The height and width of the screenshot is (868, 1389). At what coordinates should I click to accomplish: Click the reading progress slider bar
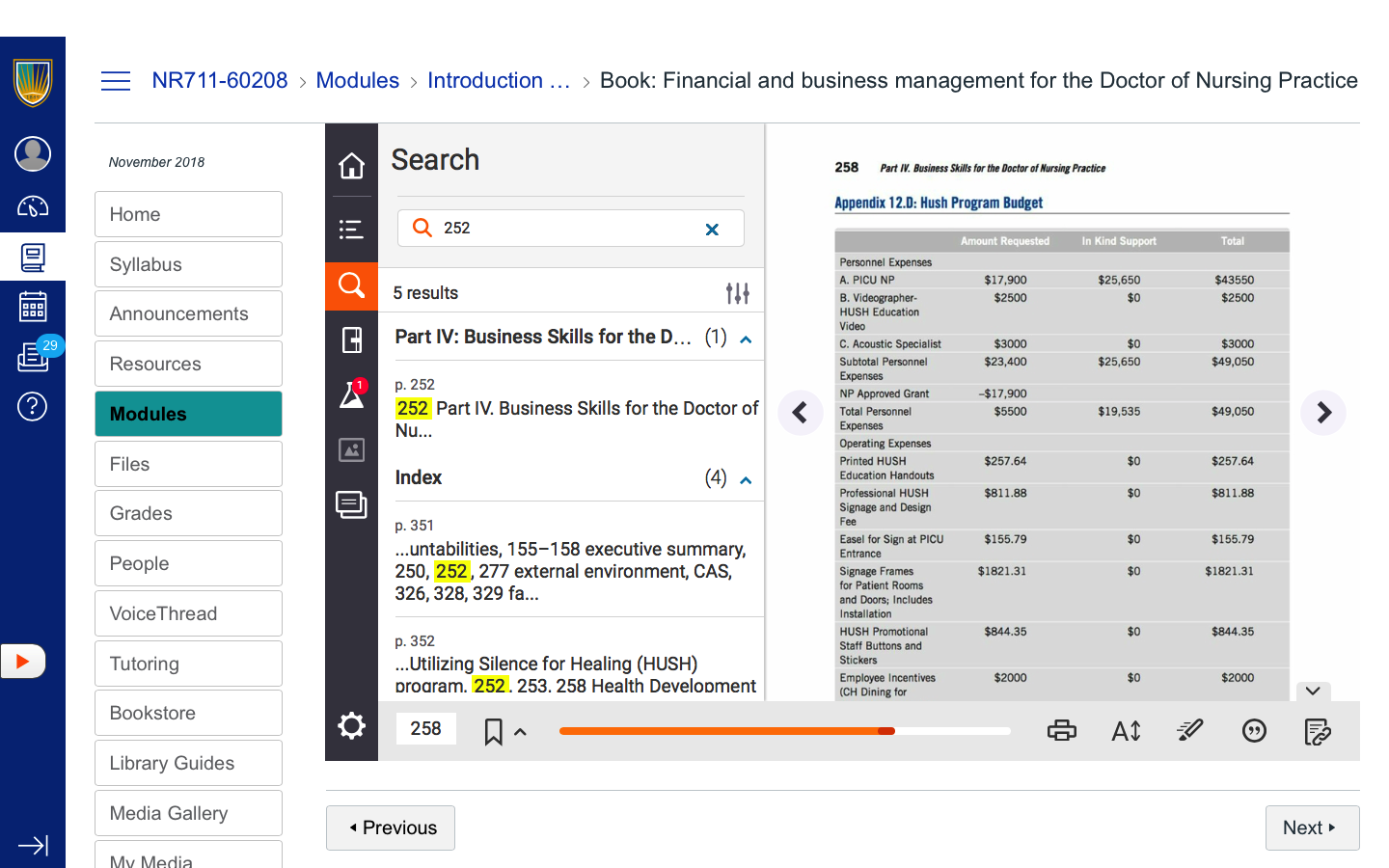[784, 731]
